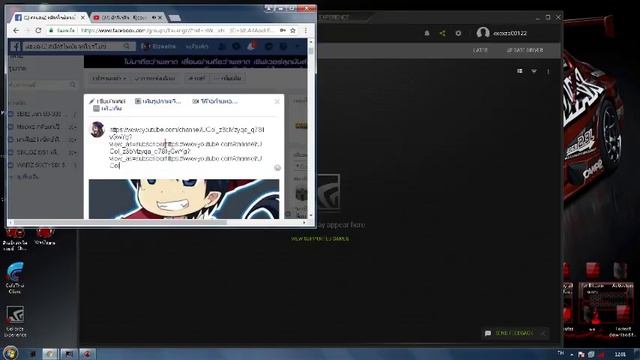Image resolution: width=640 pixels, height=360 pixels.
Task: Open GeForce Experience notifications bell
Action: click(427, 33)
